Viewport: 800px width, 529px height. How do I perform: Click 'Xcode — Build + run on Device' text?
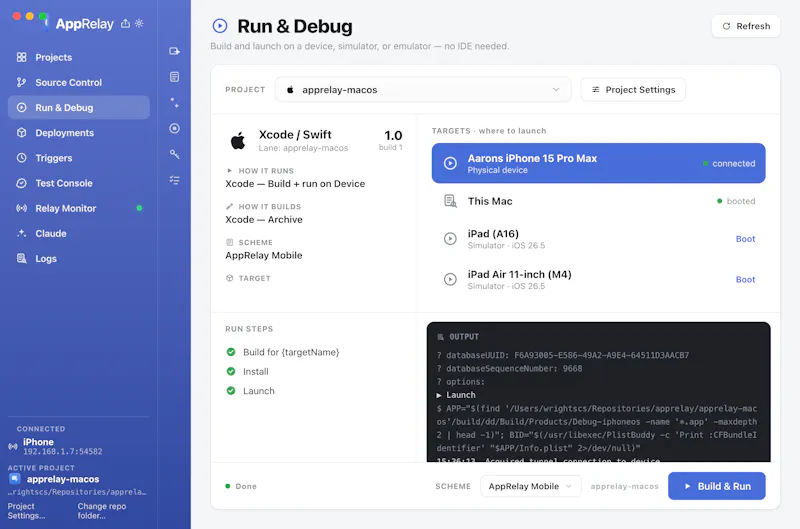click(x=295, y=184)
